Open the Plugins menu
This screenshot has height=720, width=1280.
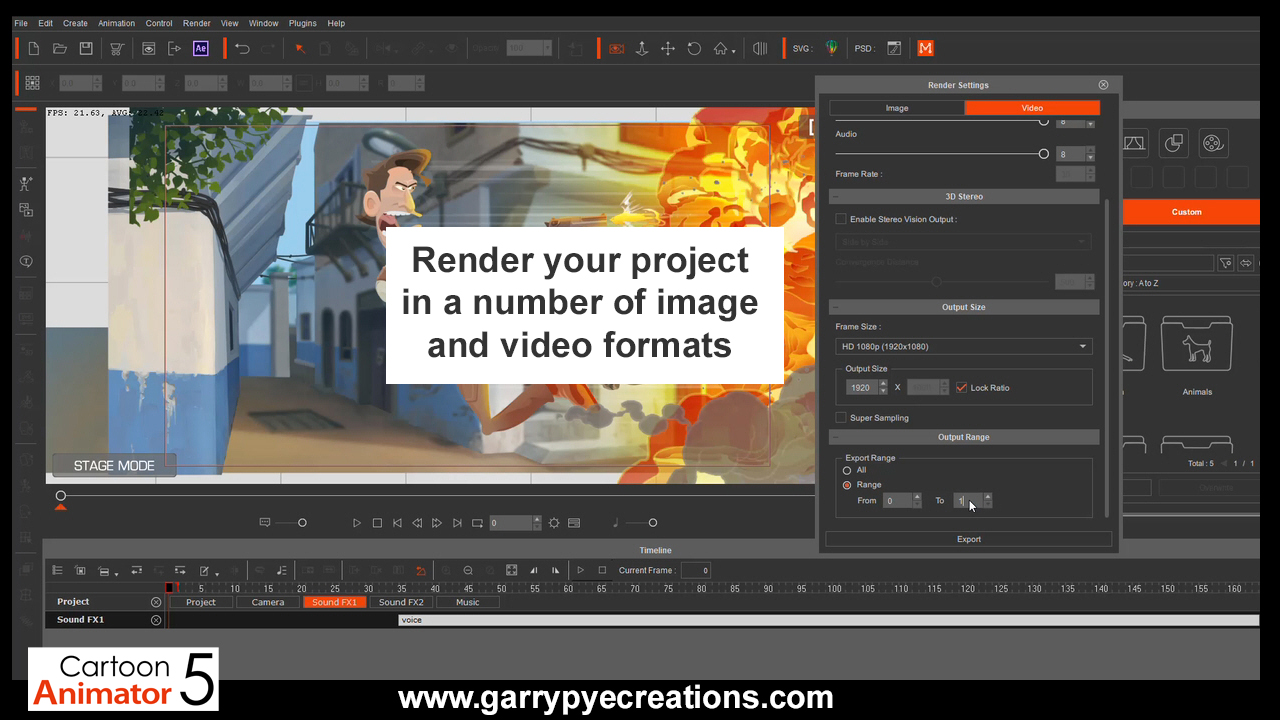tap(302, 23)
